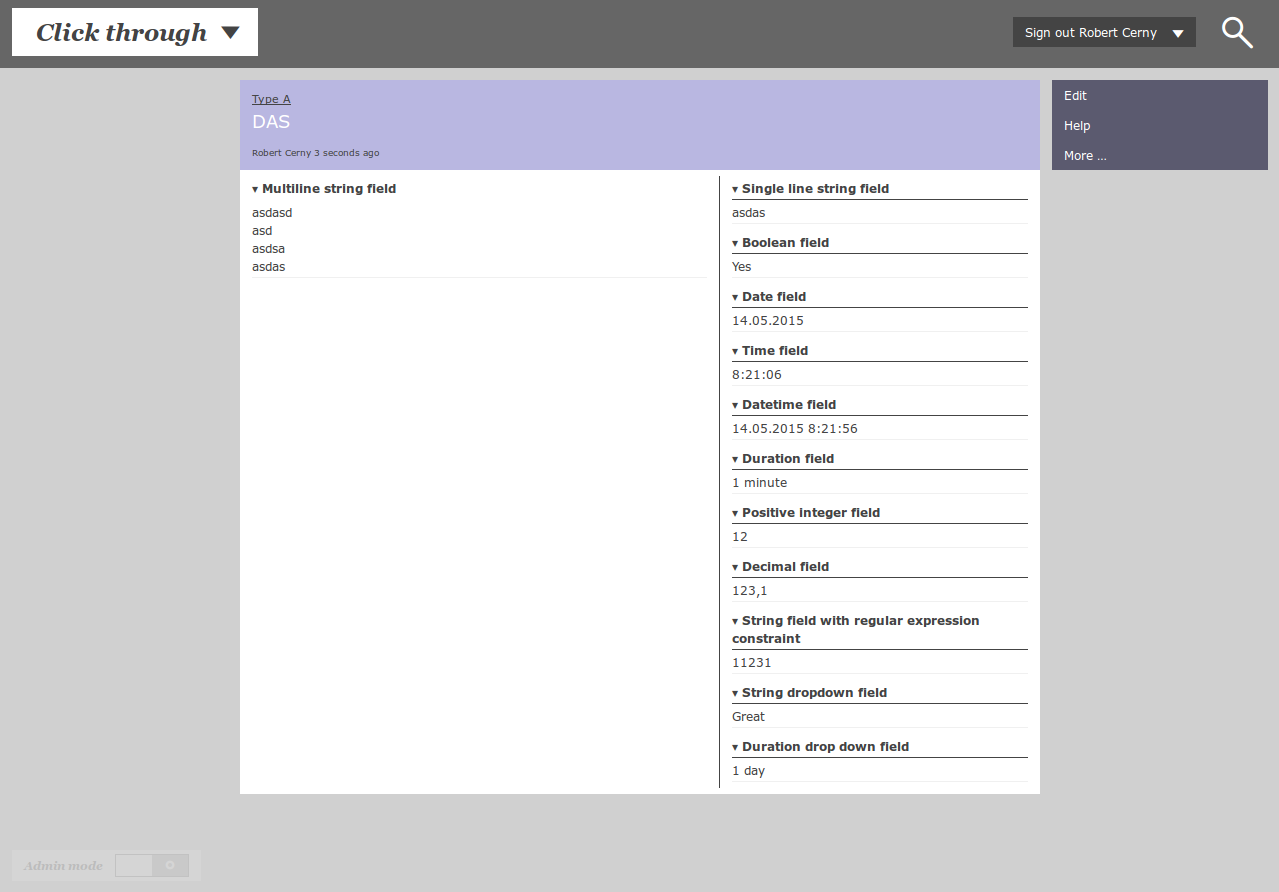
Task: Follow the Type A link
Action: (271, 99)
